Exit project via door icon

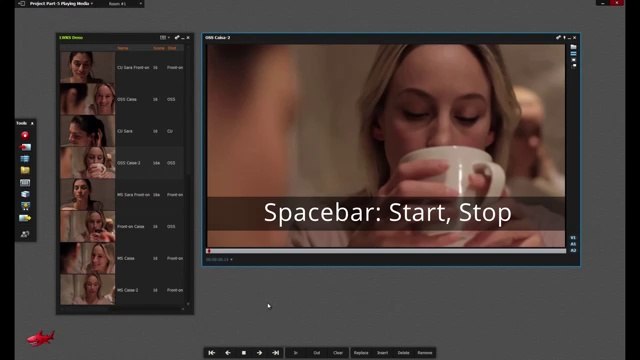pos(22,4)
